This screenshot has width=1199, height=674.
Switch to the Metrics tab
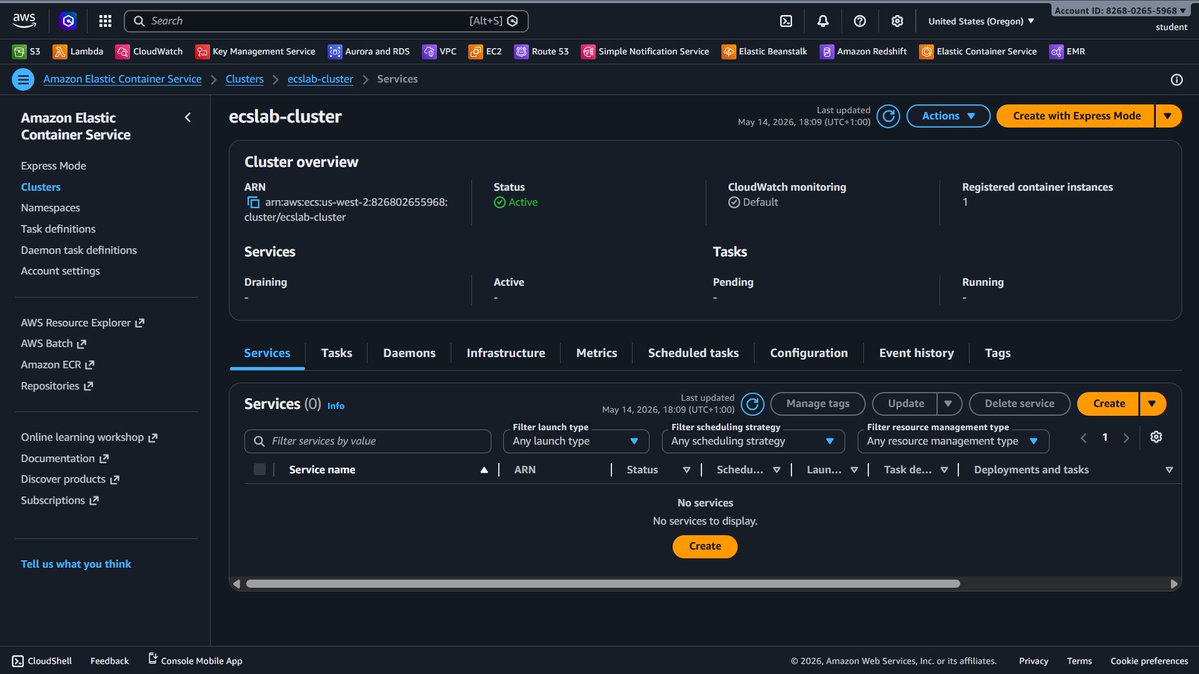(x=596, y=353)
